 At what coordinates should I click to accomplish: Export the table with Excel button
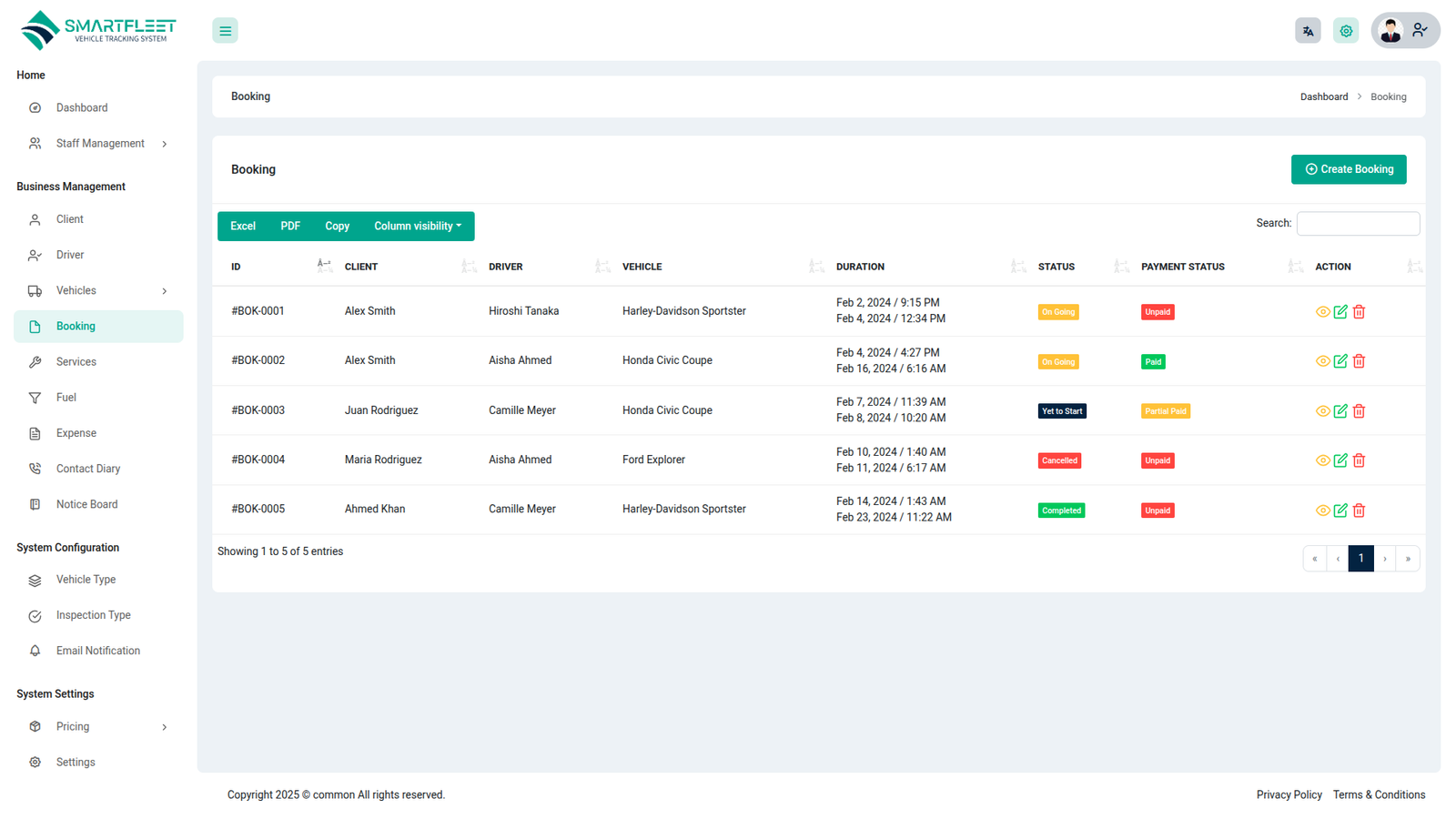coord(243,227)
